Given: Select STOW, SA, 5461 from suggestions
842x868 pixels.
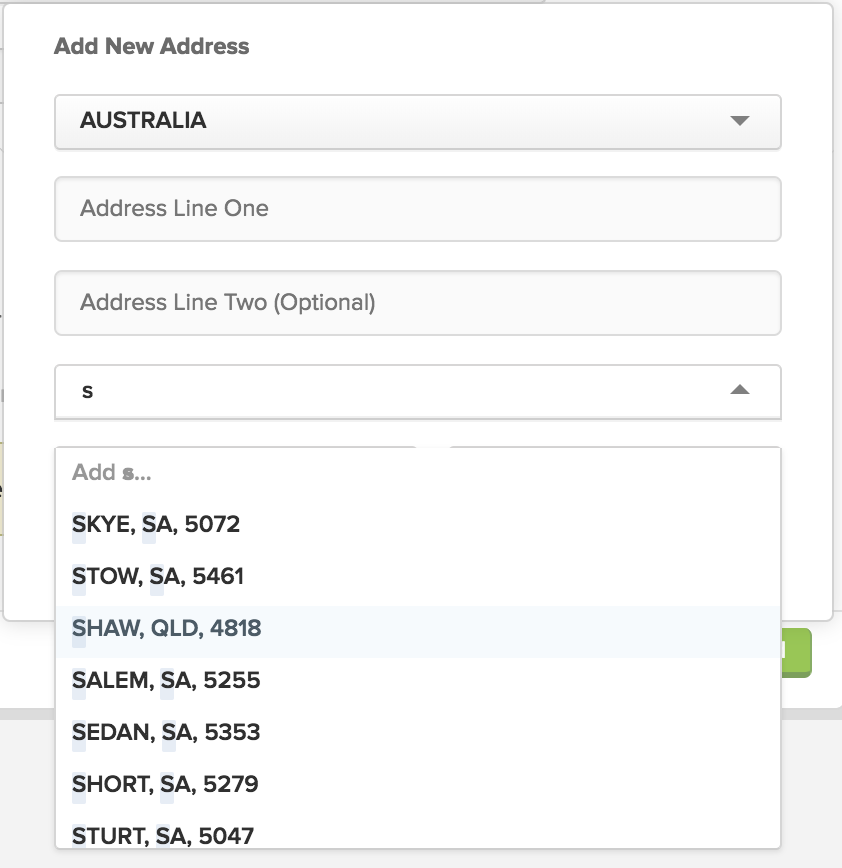Looking at the screenshot, I should click(x=417, y=576).
